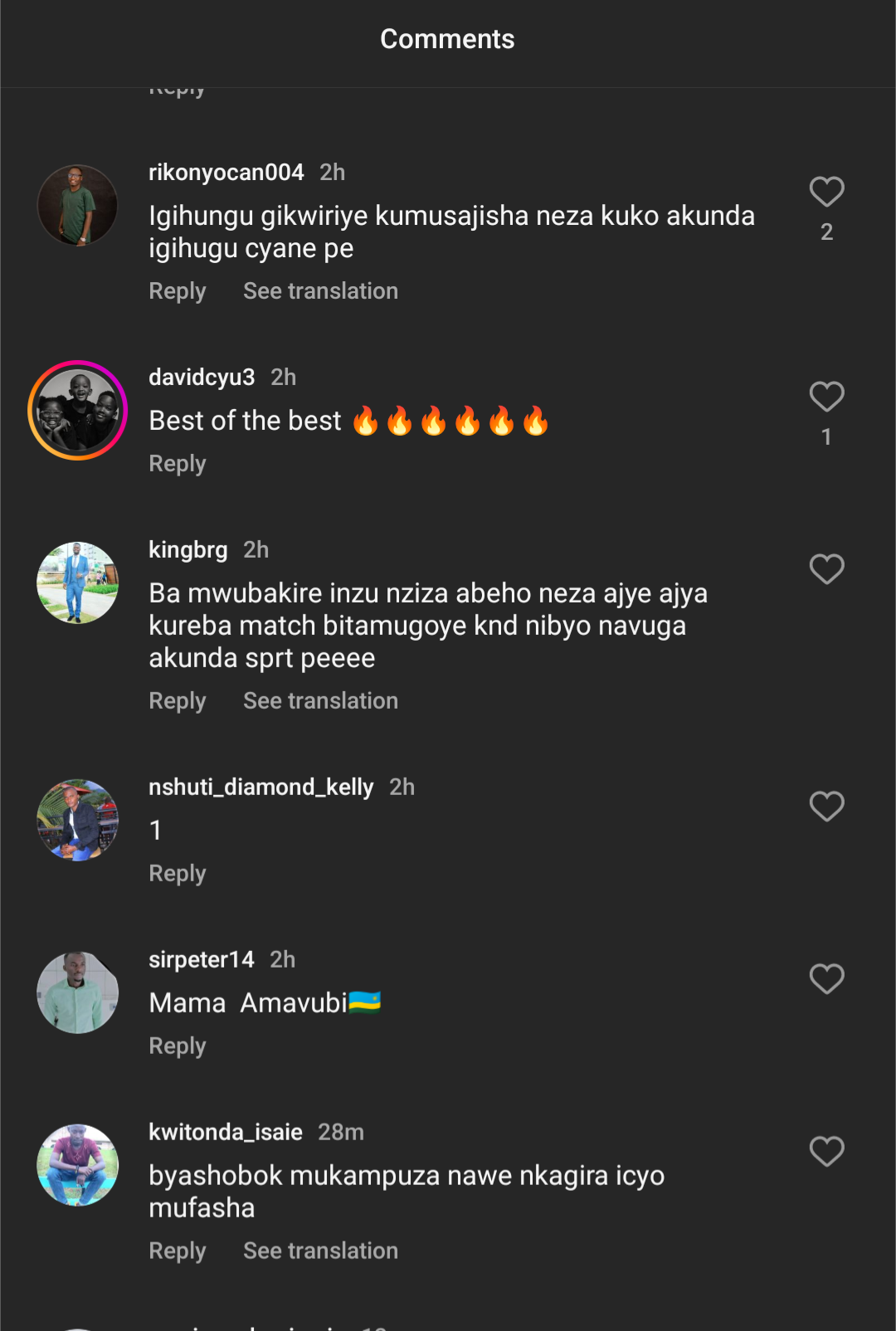Like davidcyu3's 'Best of the best' comment

pos(826,397)
